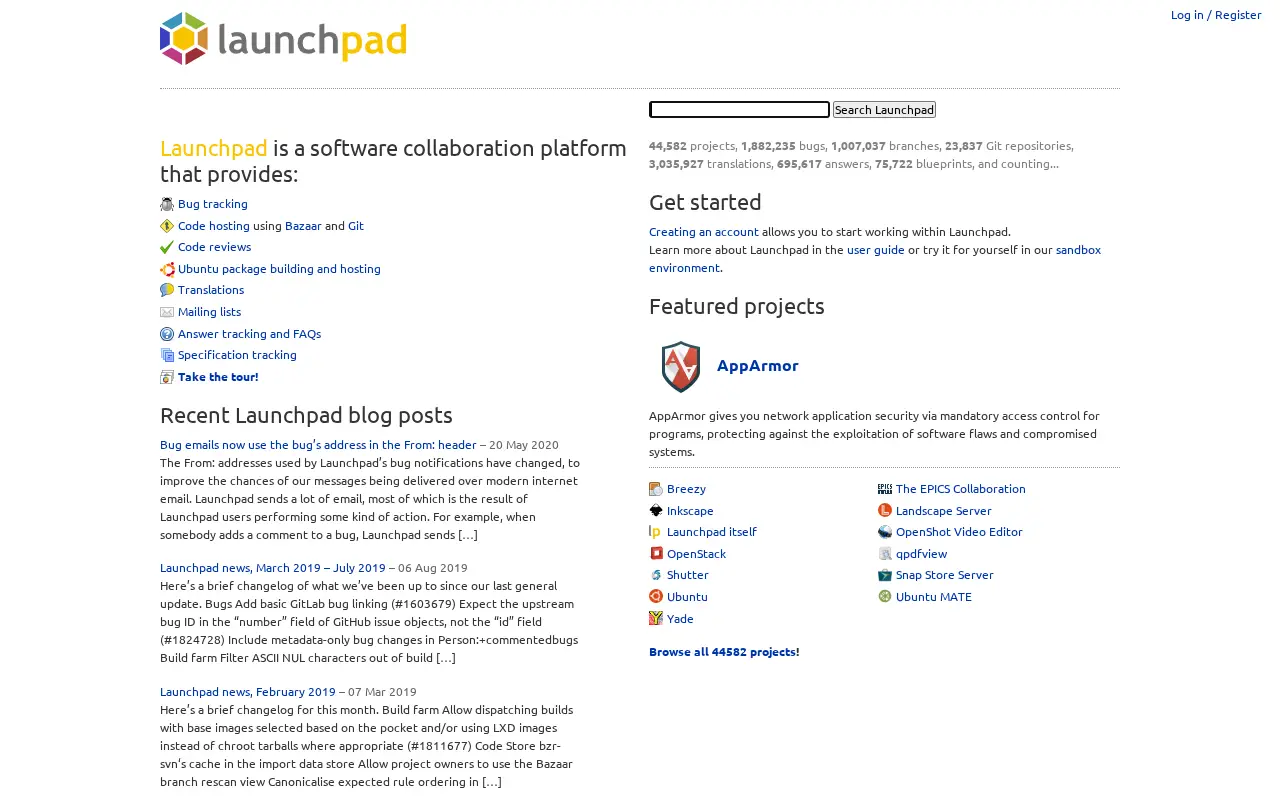Open the Ubuntu package building and hosting link
Viewport: 1280px width, 800px height.
pyautogui.click(x=279, y=269)
